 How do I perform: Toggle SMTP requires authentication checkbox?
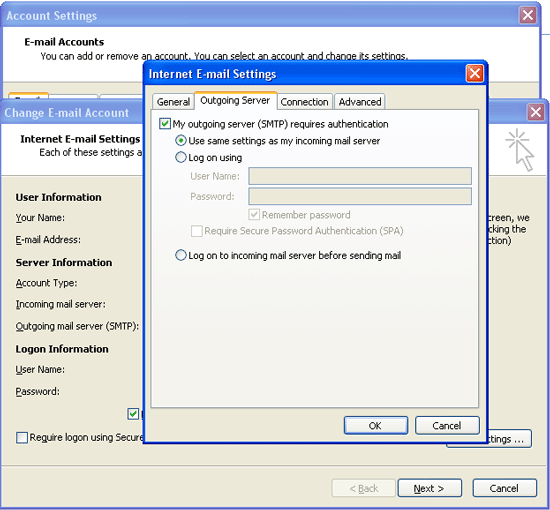(165, 124)
